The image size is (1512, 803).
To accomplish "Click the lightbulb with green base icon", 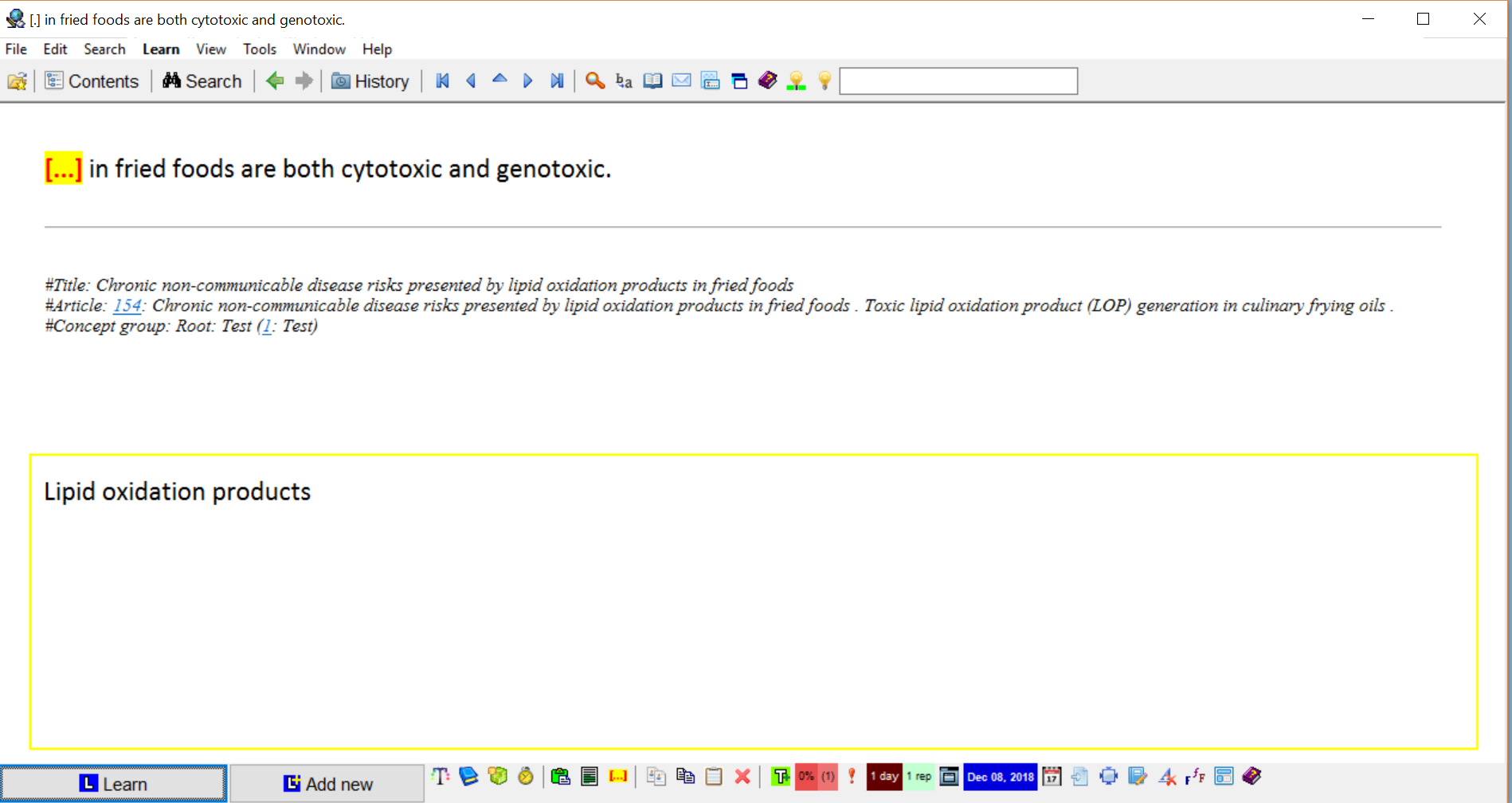I will coord(796,80).
